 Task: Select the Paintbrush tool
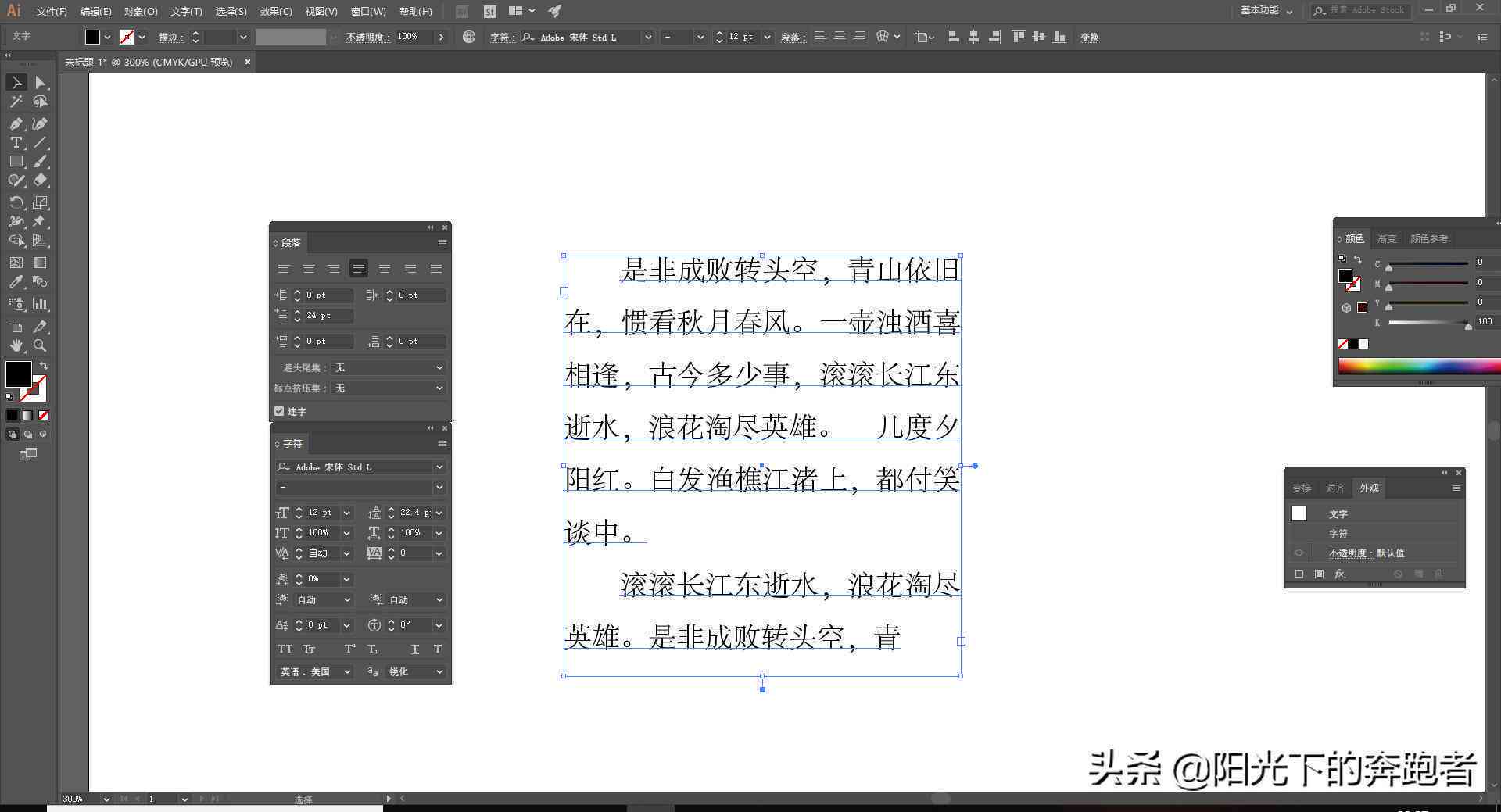click(x=41, y=161)
